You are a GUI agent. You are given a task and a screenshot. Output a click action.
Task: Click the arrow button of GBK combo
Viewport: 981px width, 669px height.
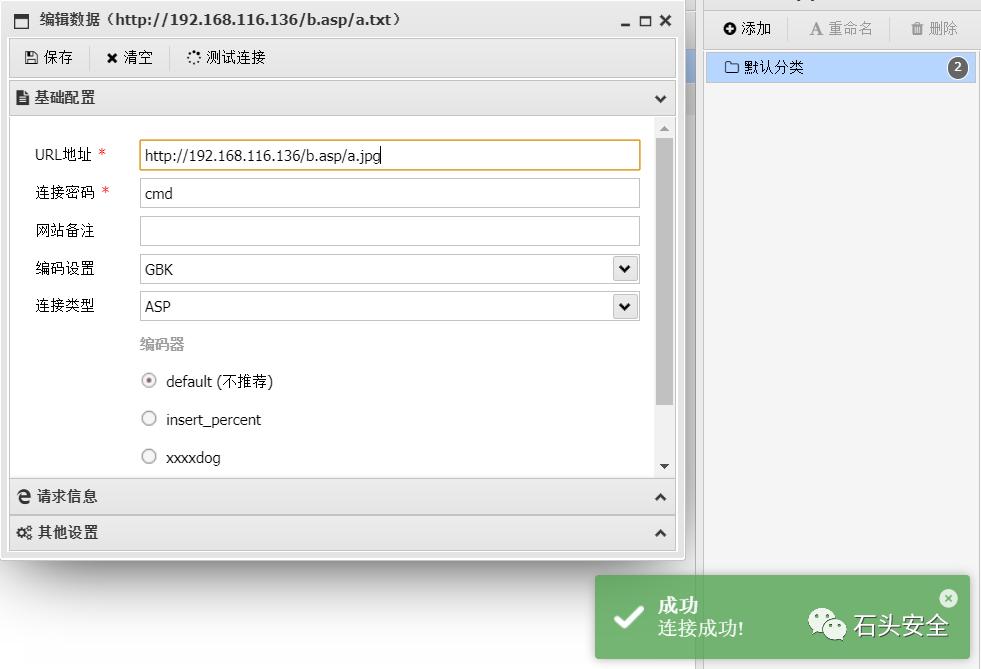pyautogui.click(x=625, y=269)
